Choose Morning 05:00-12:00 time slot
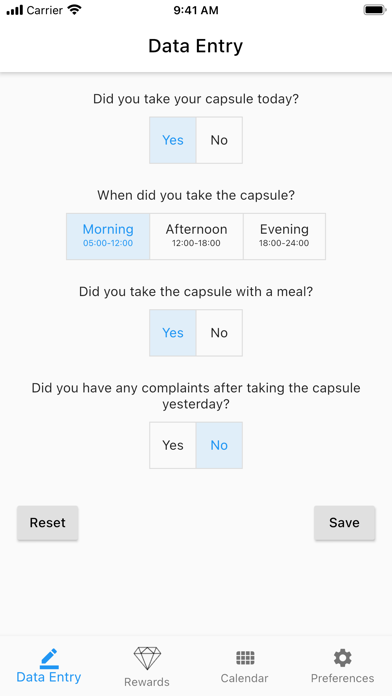392x696 pixels. point(108,236)
